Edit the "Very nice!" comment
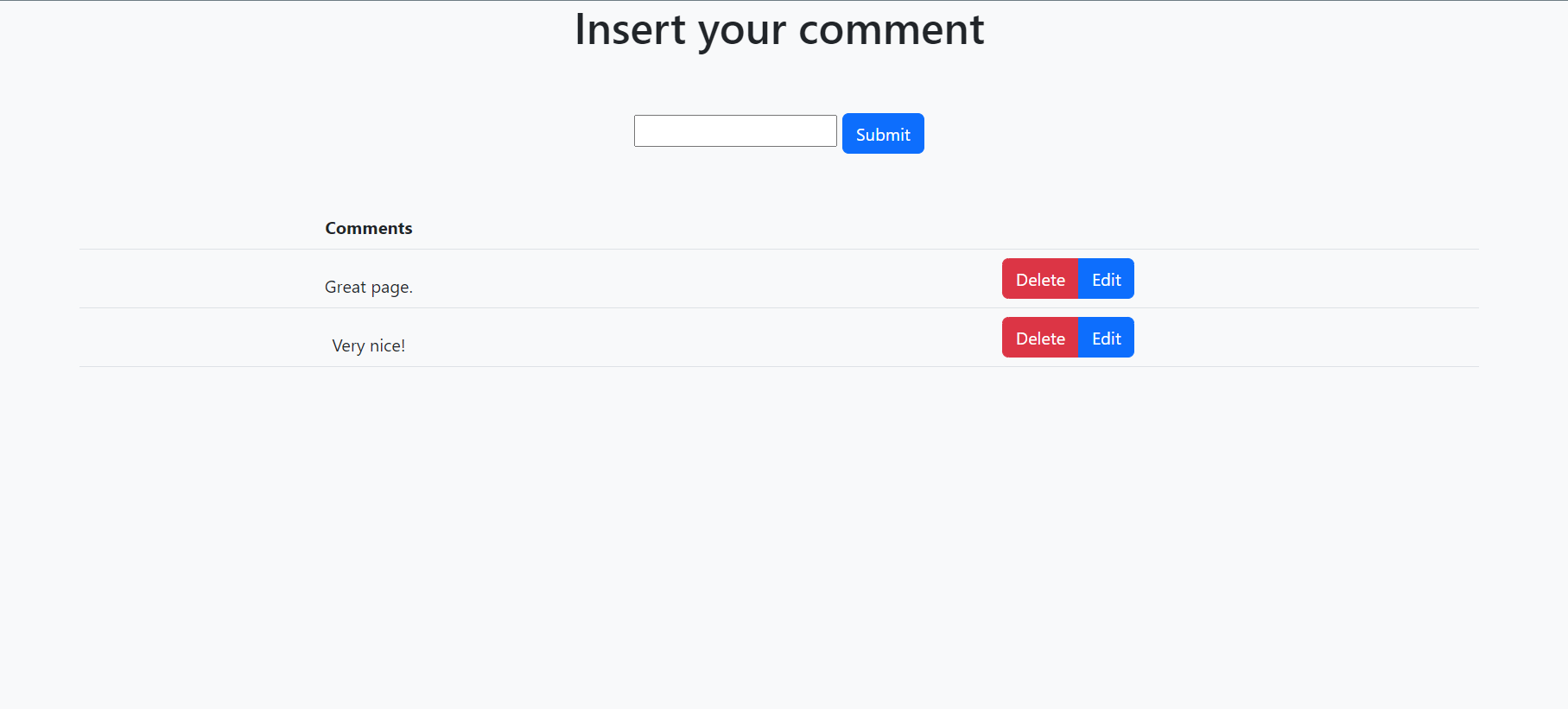 click(1106, 338)
